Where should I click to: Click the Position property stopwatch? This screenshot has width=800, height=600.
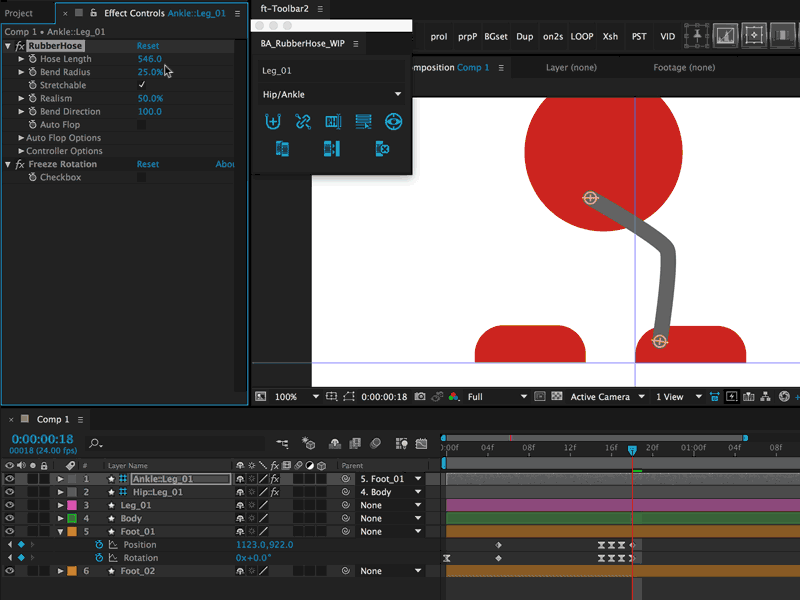(x=99, y=545)
